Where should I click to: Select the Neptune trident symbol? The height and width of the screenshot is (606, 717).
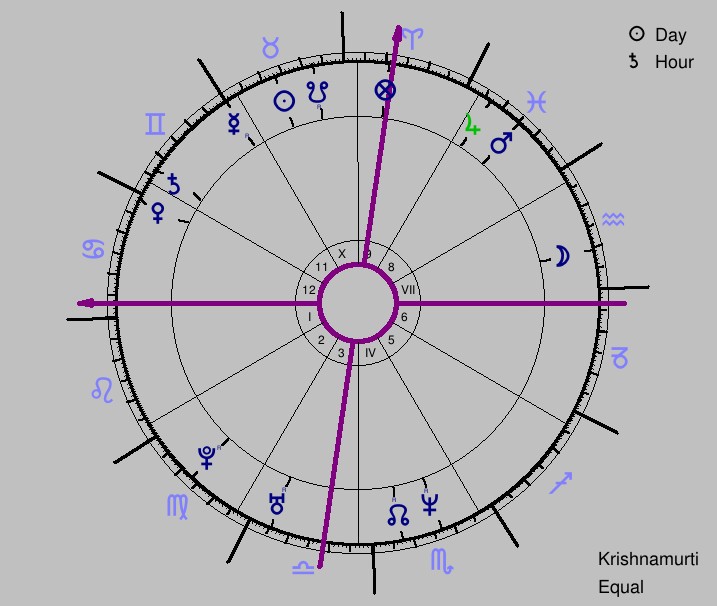[x=429, y=504]
